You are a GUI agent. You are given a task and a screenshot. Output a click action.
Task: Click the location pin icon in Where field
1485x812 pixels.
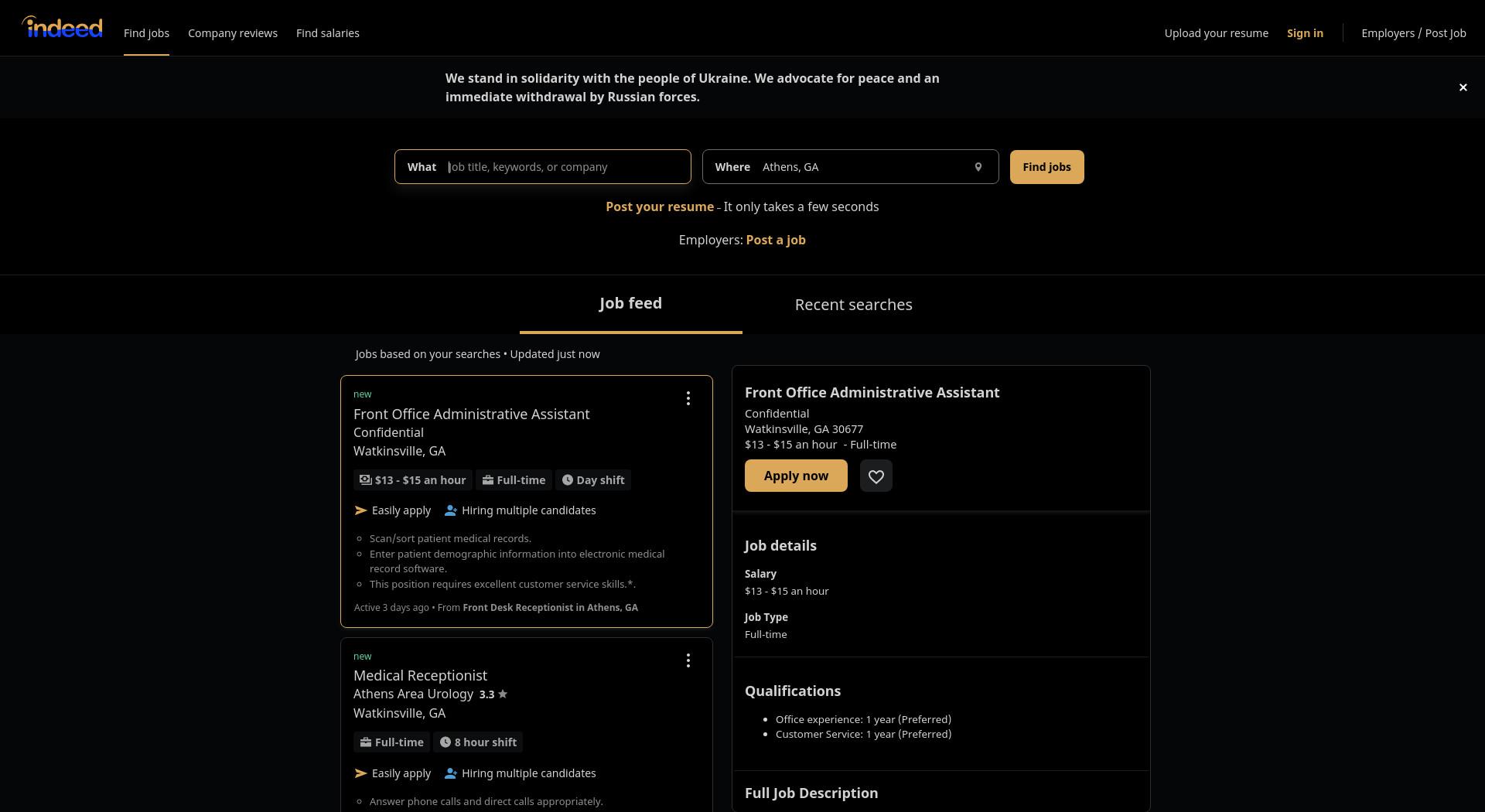[978, 167]
